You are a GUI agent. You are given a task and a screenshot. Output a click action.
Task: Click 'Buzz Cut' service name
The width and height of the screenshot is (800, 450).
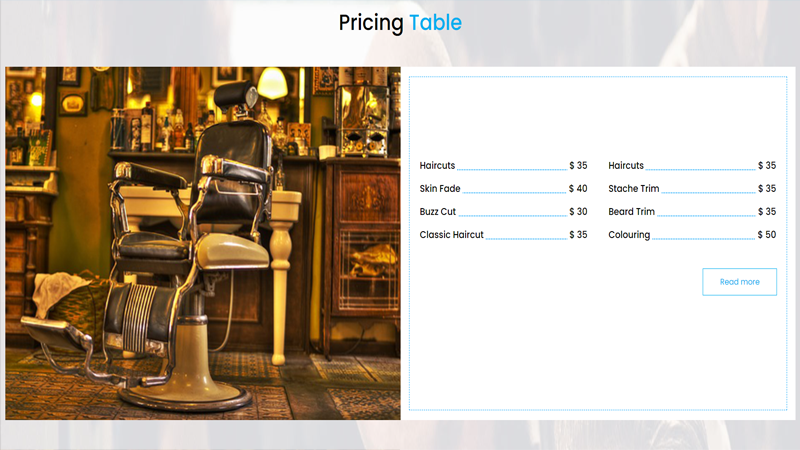(437, 211)
